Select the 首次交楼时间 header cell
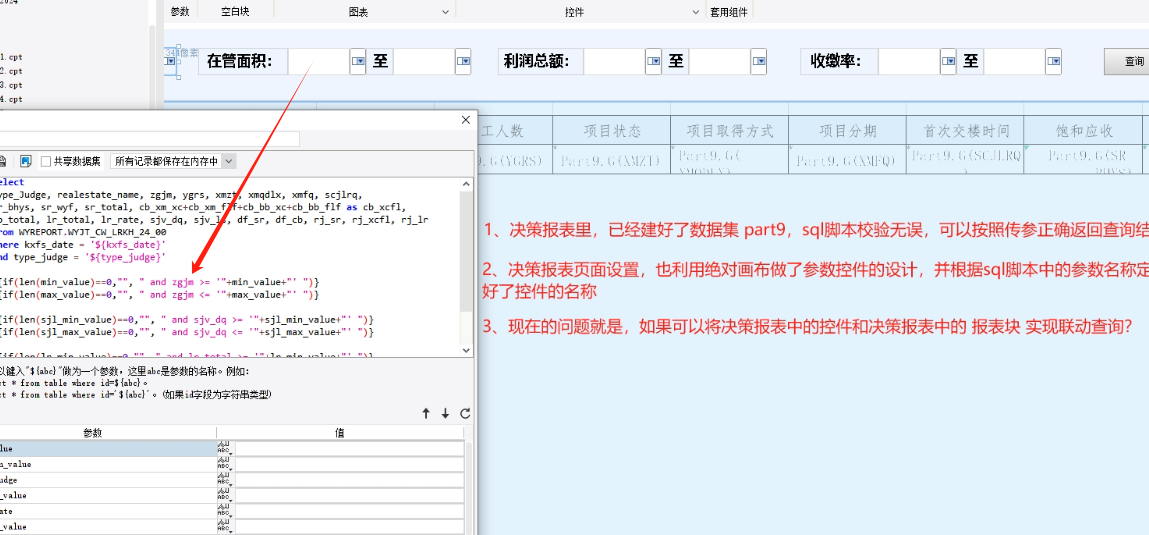 coord(964,130)
